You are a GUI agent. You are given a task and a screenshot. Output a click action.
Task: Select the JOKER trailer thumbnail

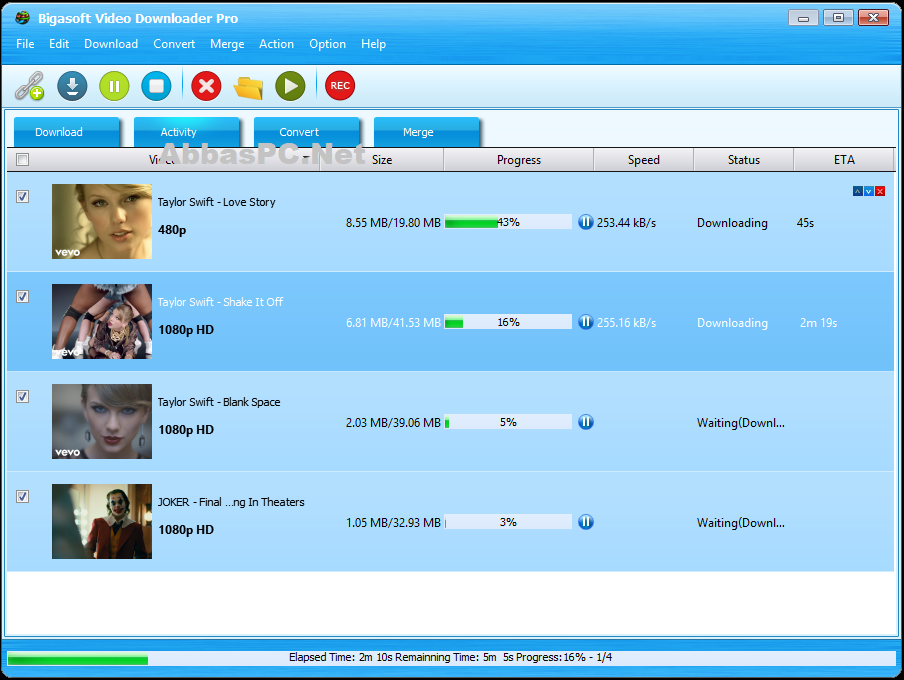[102, 521]
